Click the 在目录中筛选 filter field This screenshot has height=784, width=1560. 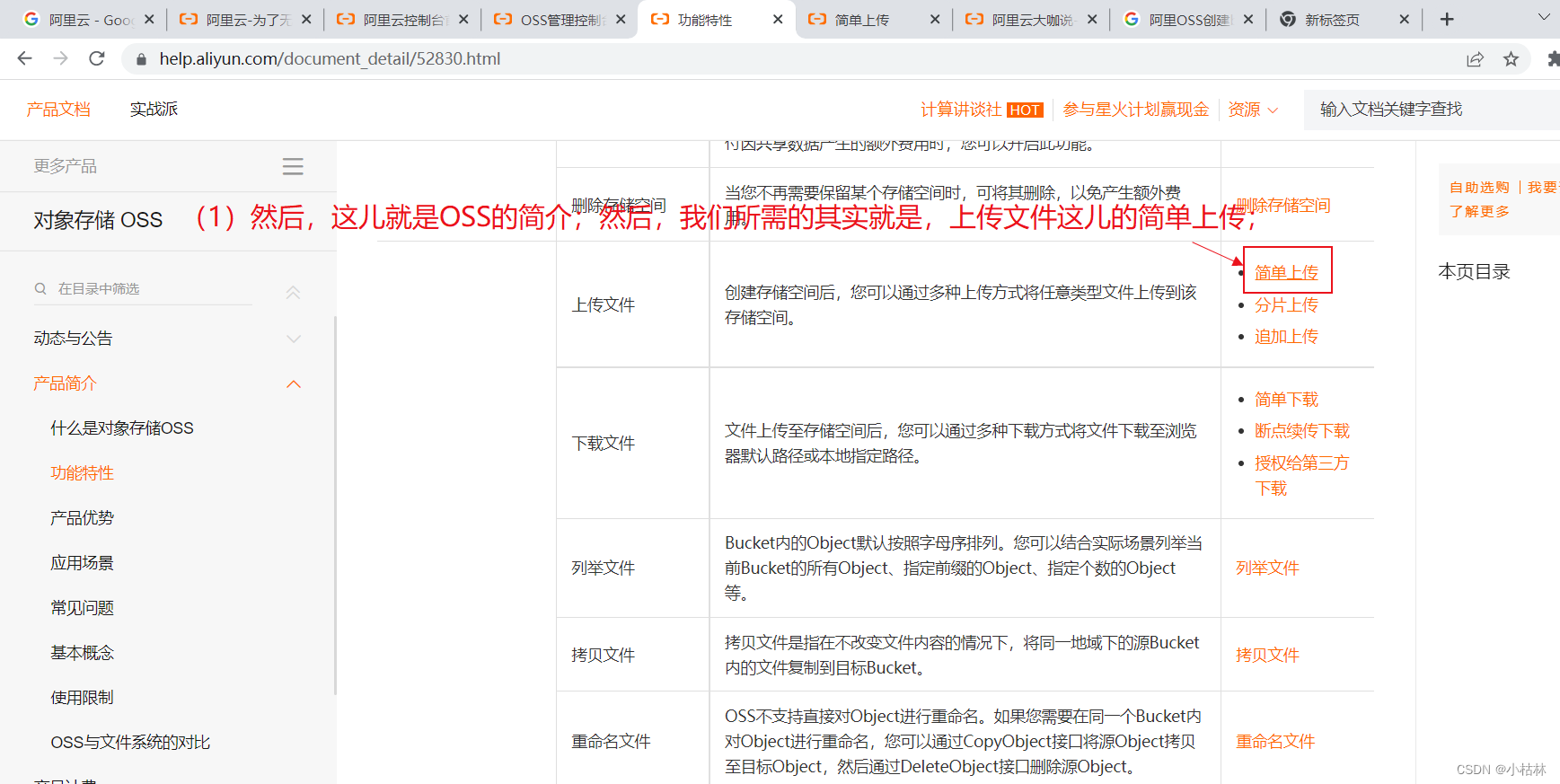coord(144,288)
